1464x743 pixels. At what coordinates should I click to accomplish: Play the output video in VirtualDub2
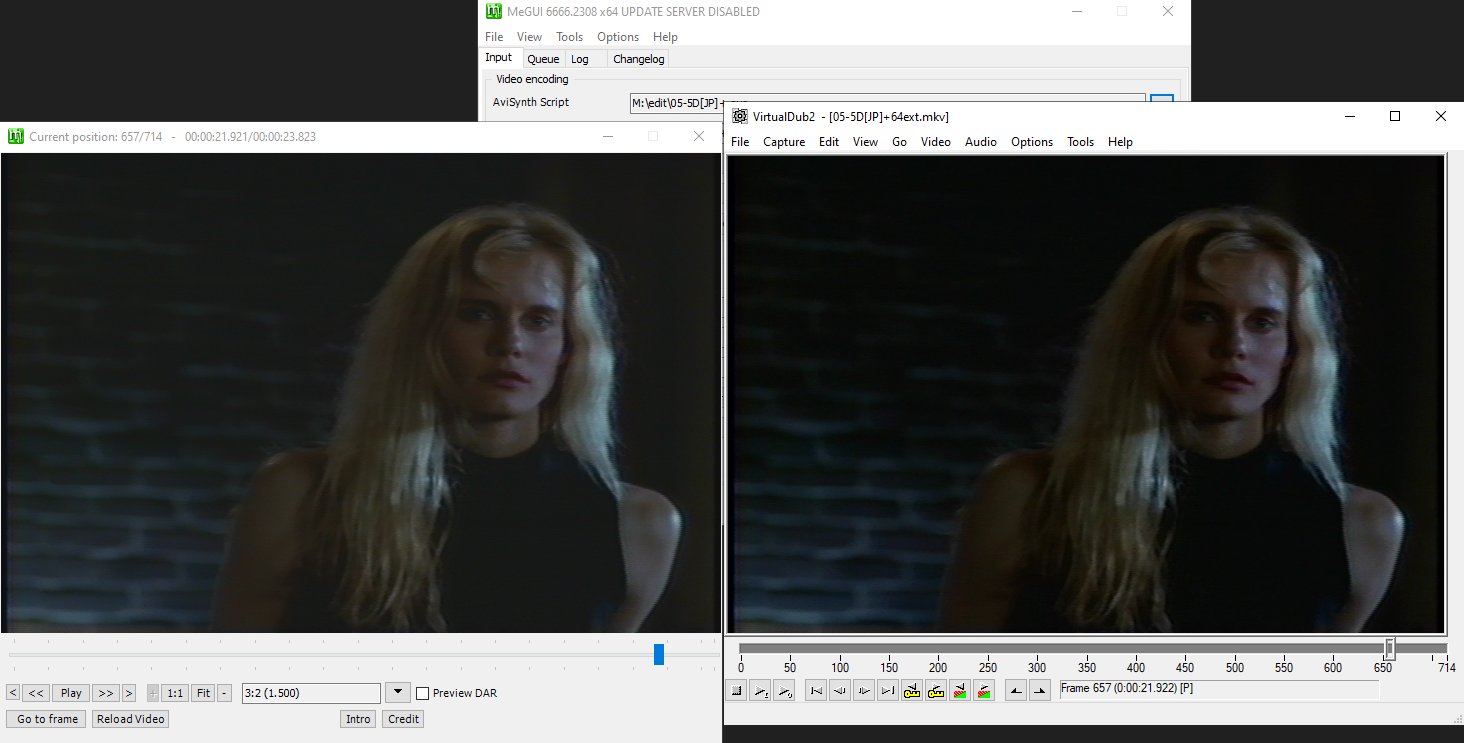[784, 690]
